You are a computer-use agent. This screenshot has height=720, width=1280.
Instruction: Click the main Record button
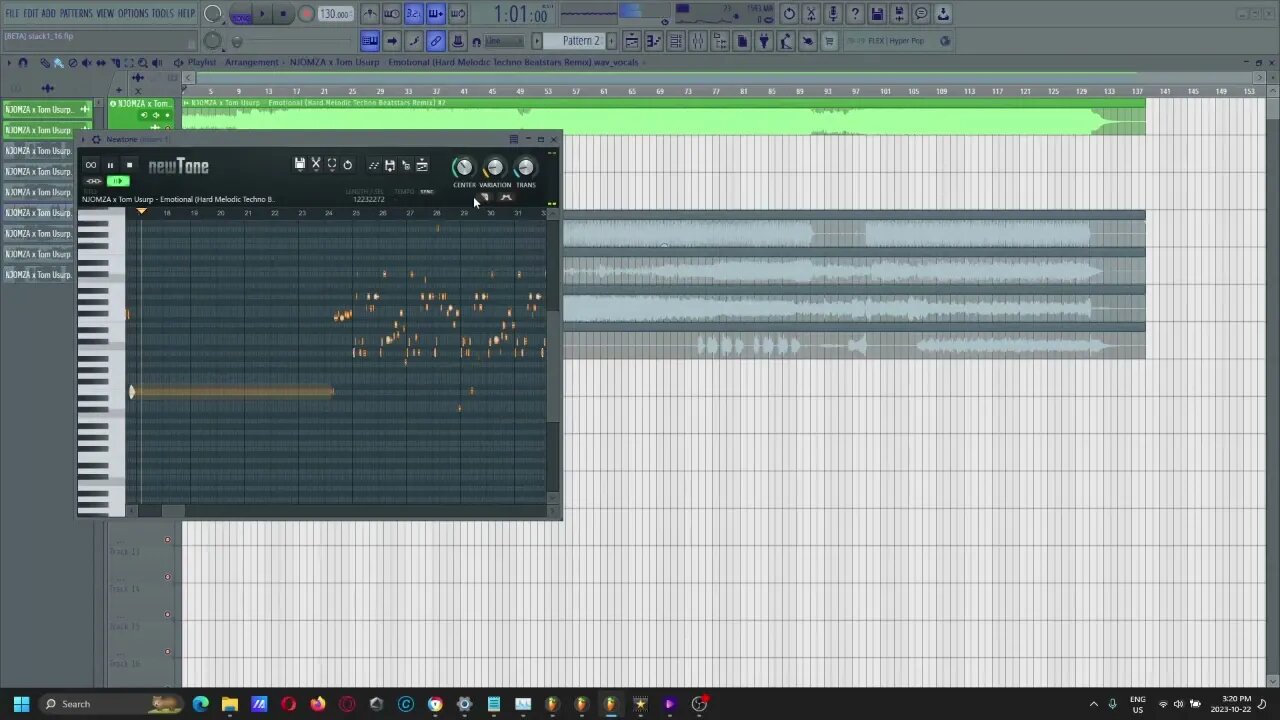[306, 14]
